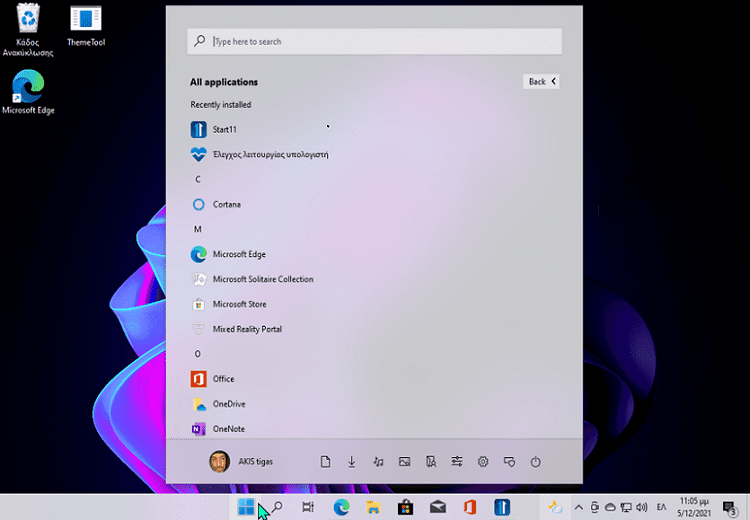Open Start11 from the taskbar
The width and height of the screenshot is (750, 520).
click(x=502, y=507)
